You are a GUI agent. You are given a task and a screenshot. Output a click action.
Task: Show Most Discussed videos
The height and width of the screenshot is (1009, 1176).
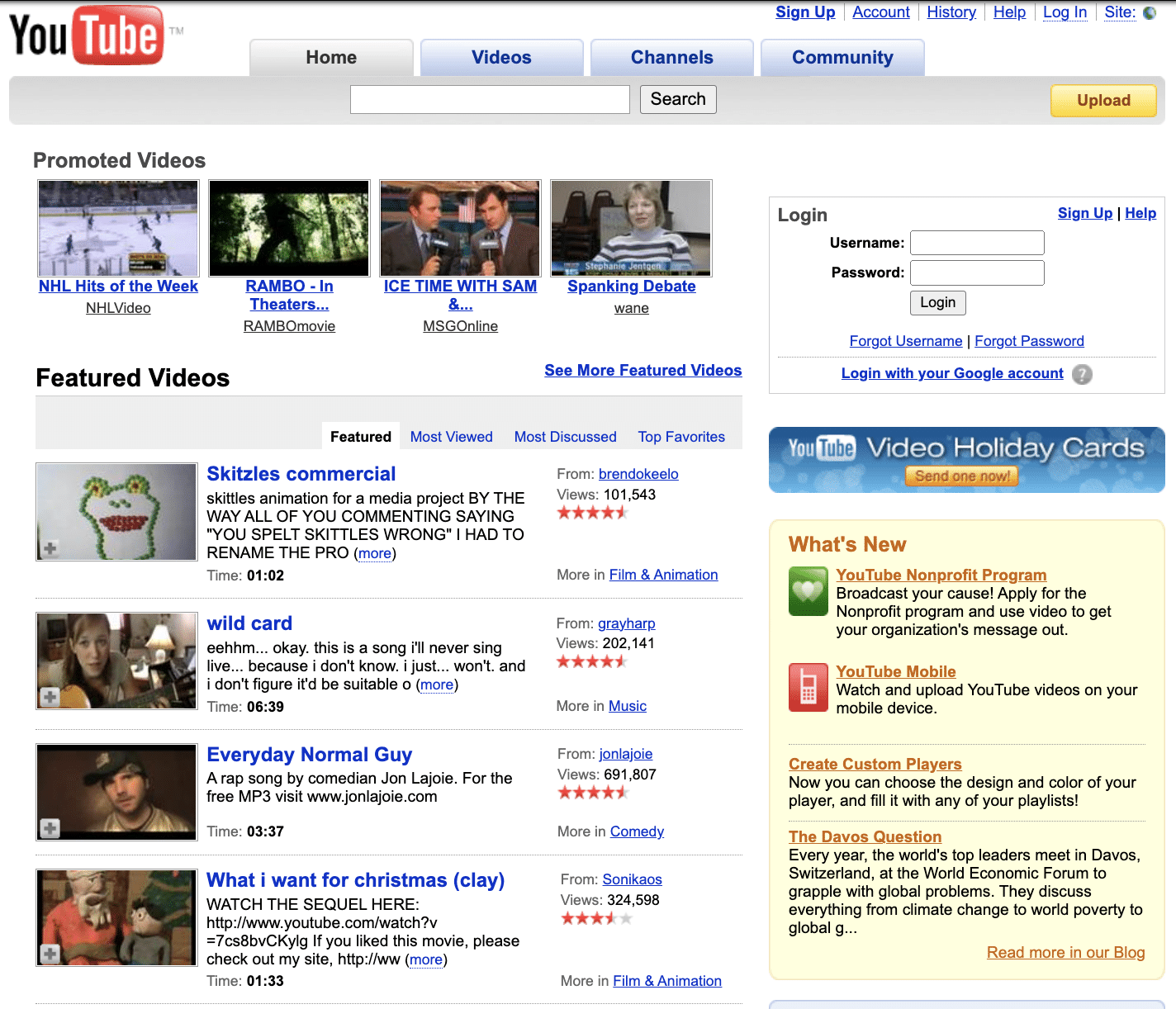pyautogui.click(x=566, y=437)
